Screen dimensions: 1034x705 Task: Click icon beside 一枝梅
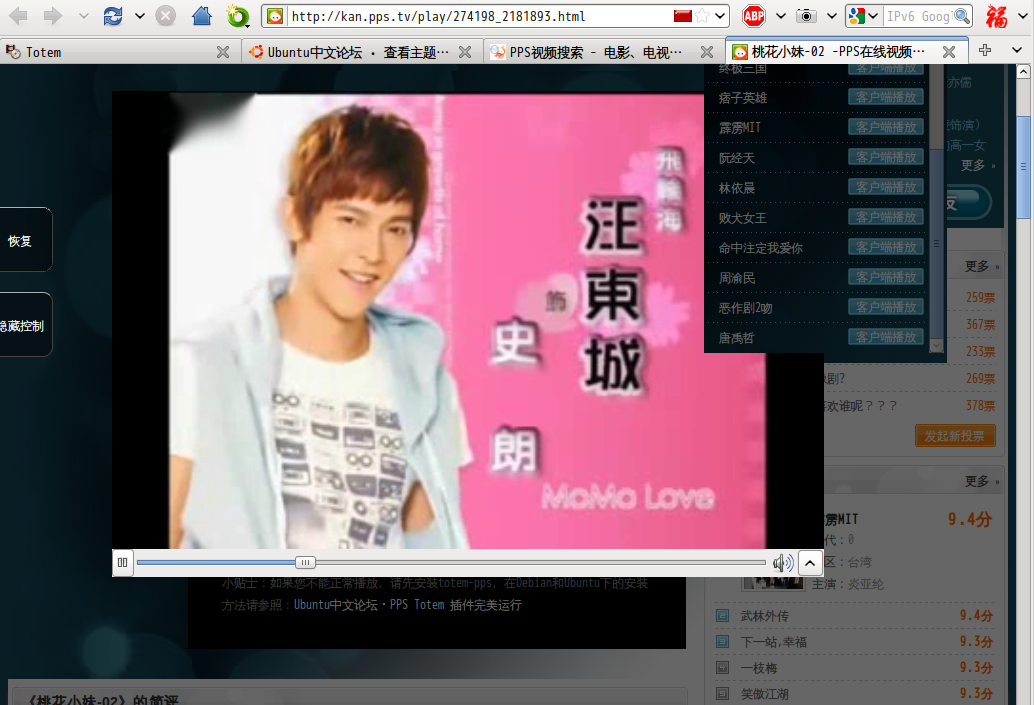point(723,668)
